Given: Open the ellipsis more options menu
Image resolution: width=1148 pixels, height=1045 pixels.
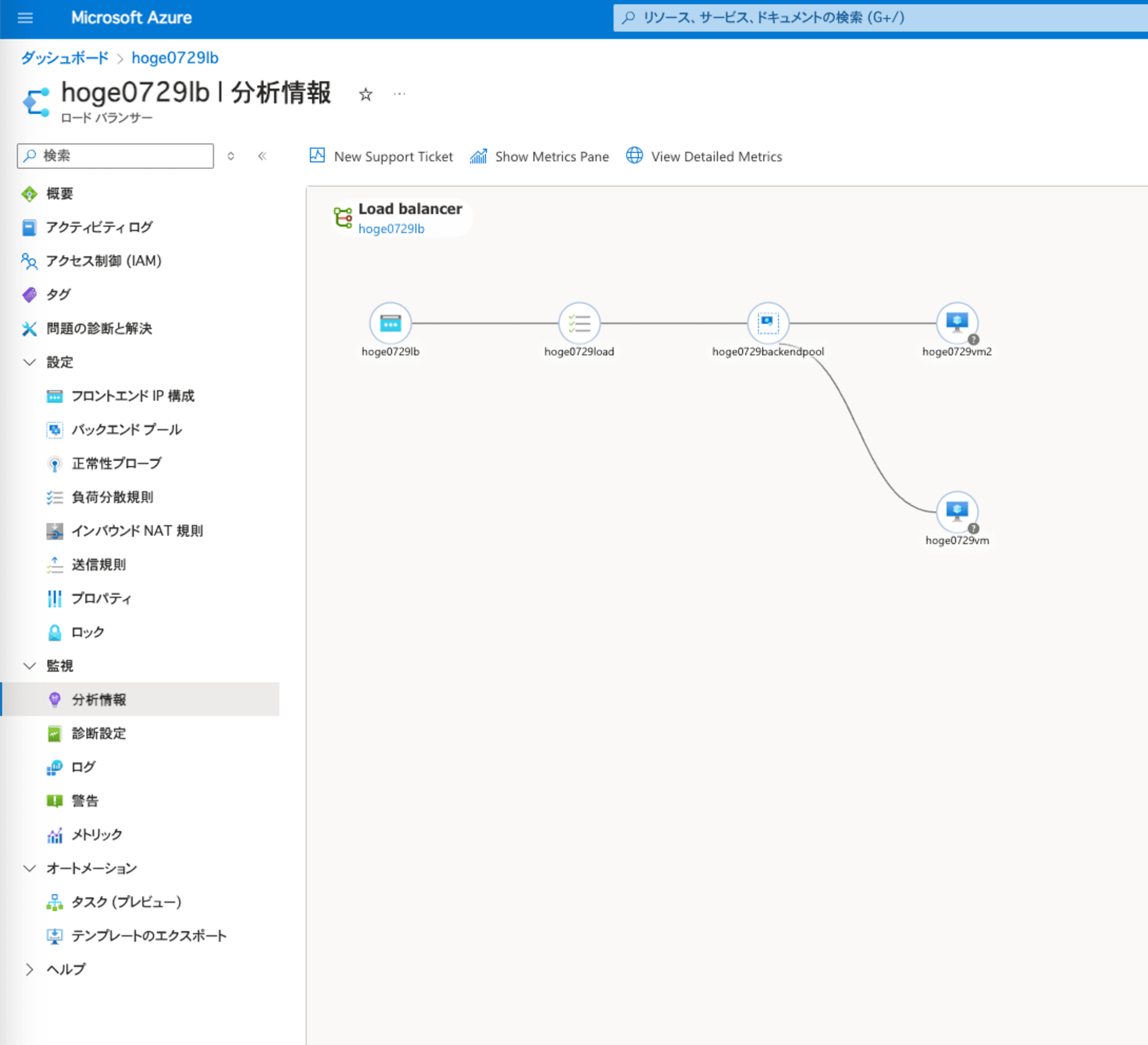Looking at the screenshot, I should [x=400, y=94].
